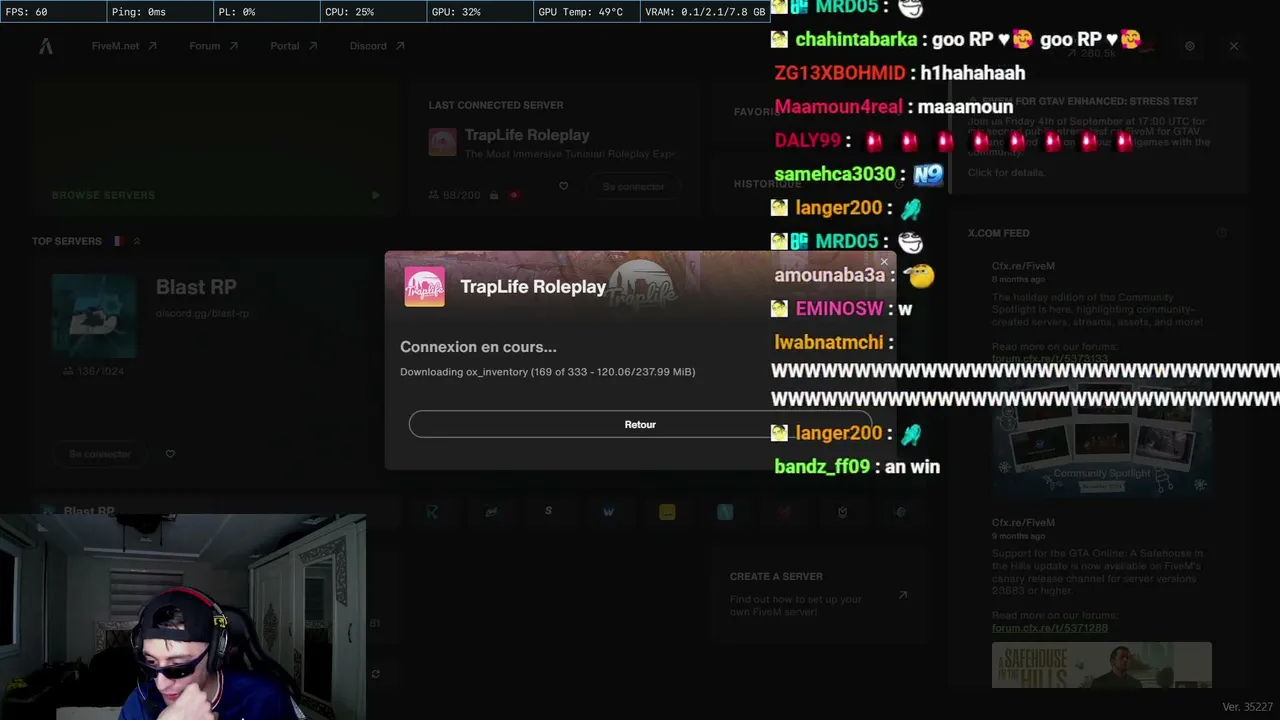Select the white S server icon in the strip
The height and width of the screenshot is (720, 1280).
point(548,512)
